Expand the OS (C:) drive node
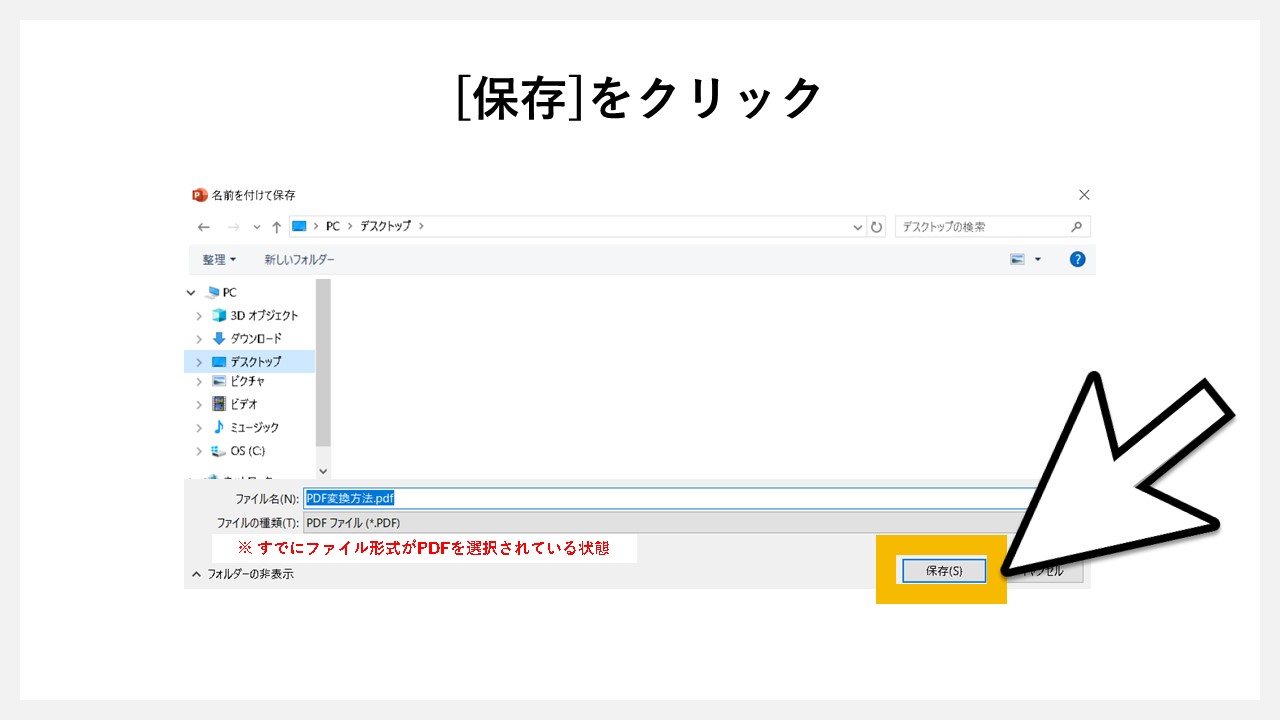Viewport: 1280px width, 720px height. click(x=199, y=450)
